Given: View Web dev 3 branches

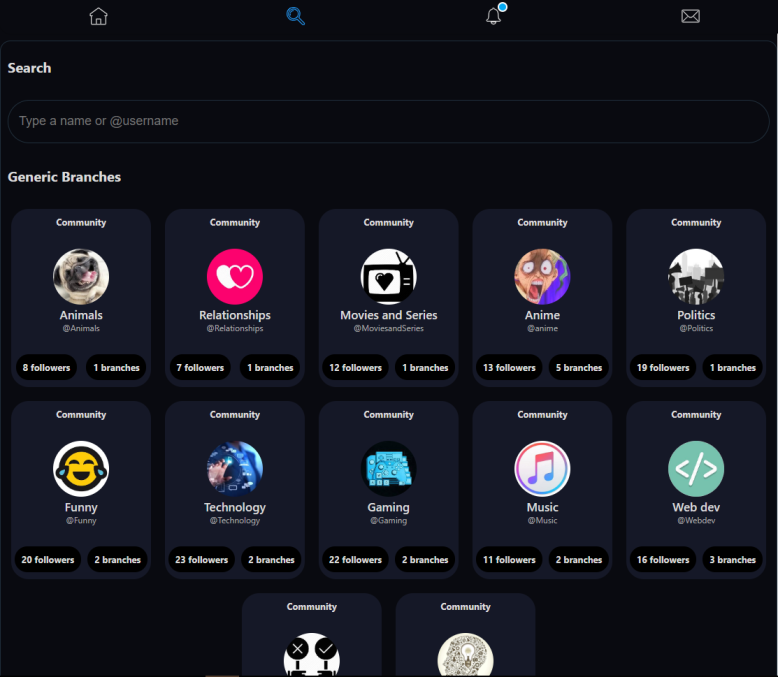Looking at the screenshot, I should coord(733,560).
